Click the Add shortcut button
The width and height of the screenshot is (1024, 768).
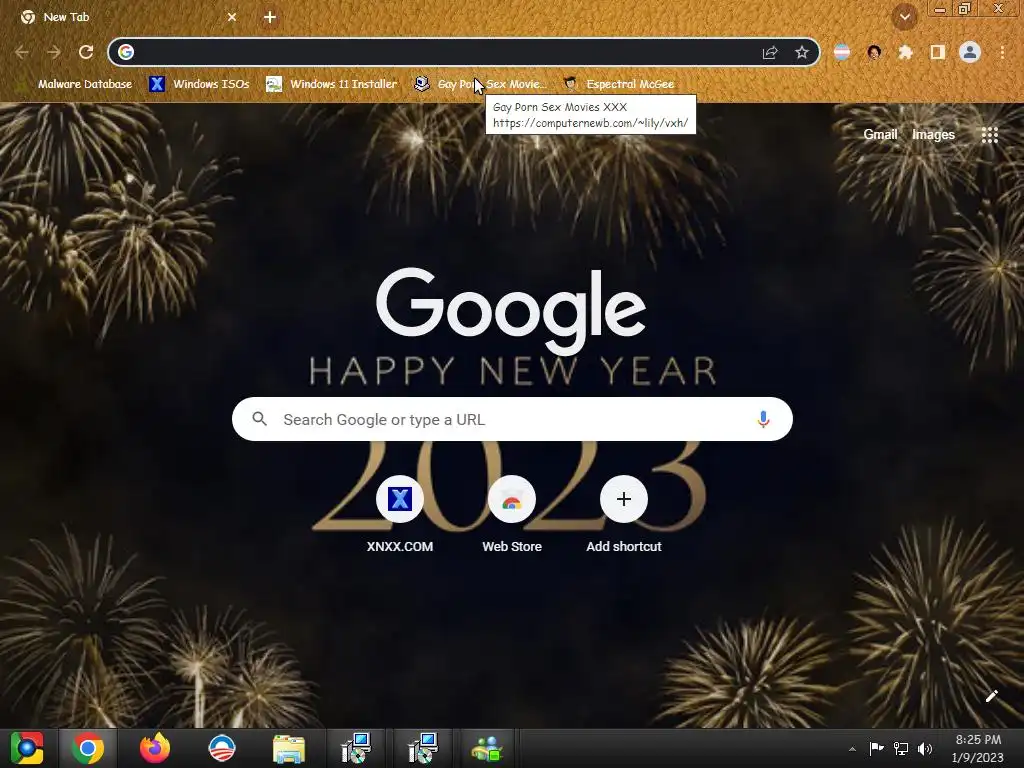pyautogui.click(x=624, y=515)
